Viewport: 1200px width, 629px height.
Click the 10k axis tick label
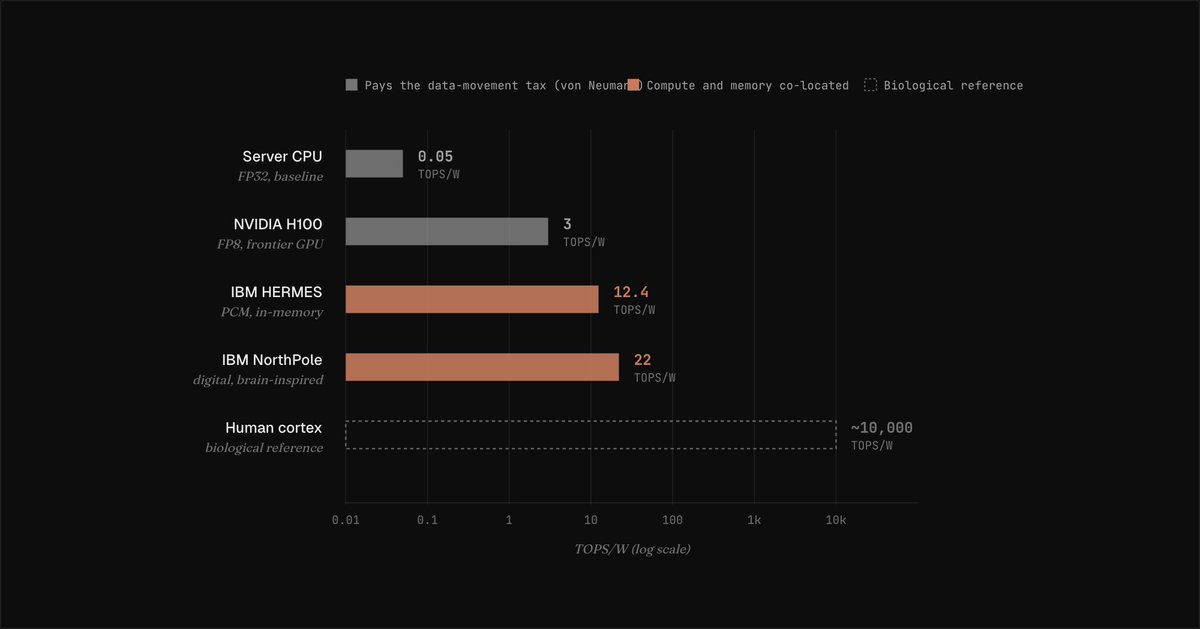tap(836, 520)
